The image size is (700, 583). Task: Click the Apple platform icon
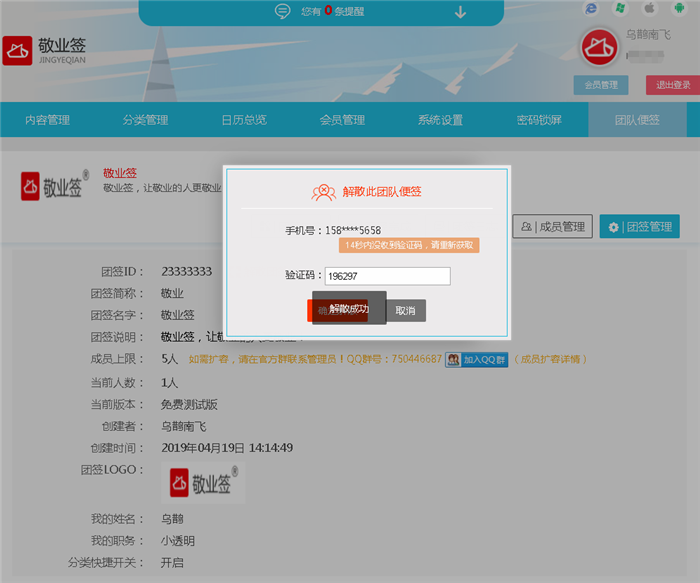(x=650, y=8)
